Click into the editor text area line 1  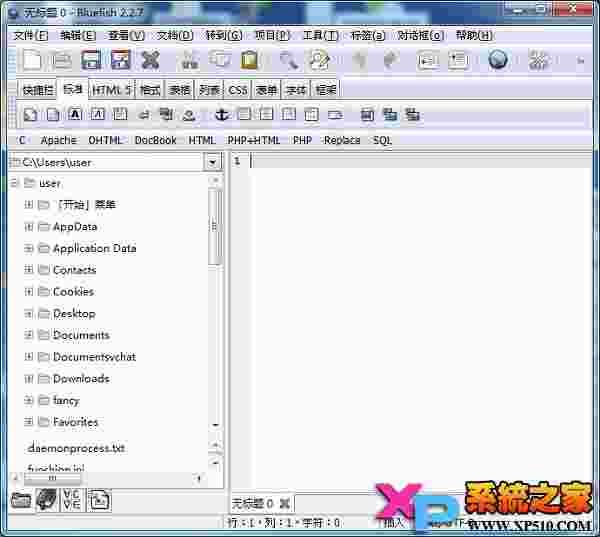tap(420, 162)
